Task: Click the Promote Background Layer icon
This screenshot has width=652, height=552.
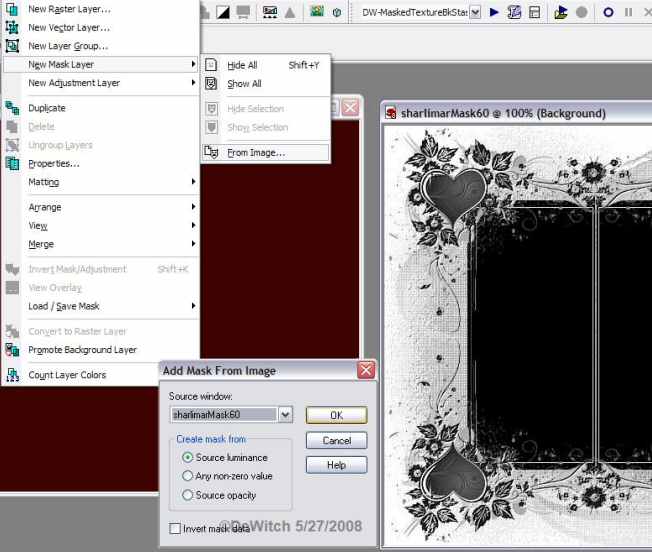Action: click(12, 350)
